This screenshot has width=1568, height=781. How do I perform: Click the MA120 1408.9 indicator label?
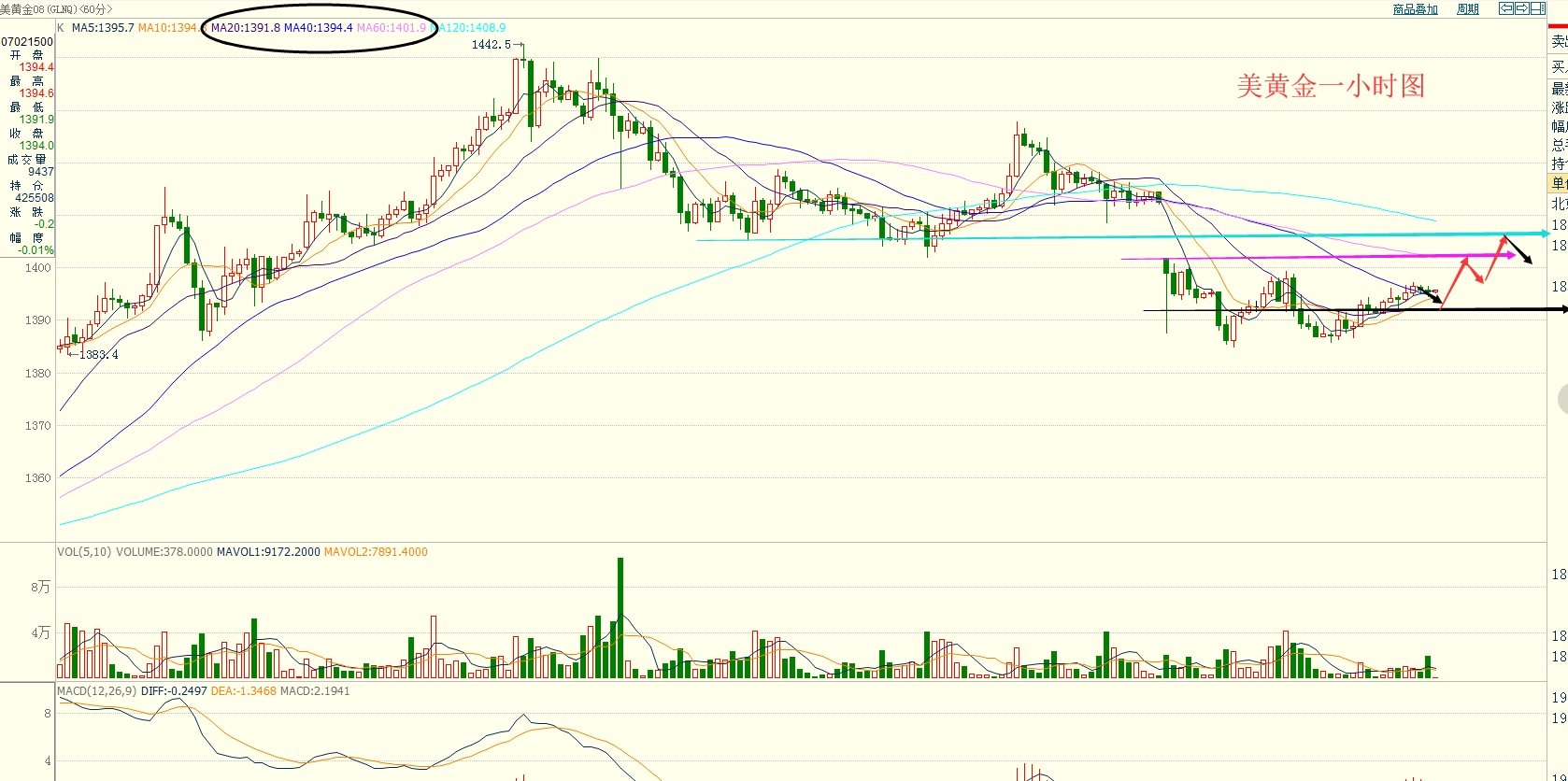click(x=470, y=28)
